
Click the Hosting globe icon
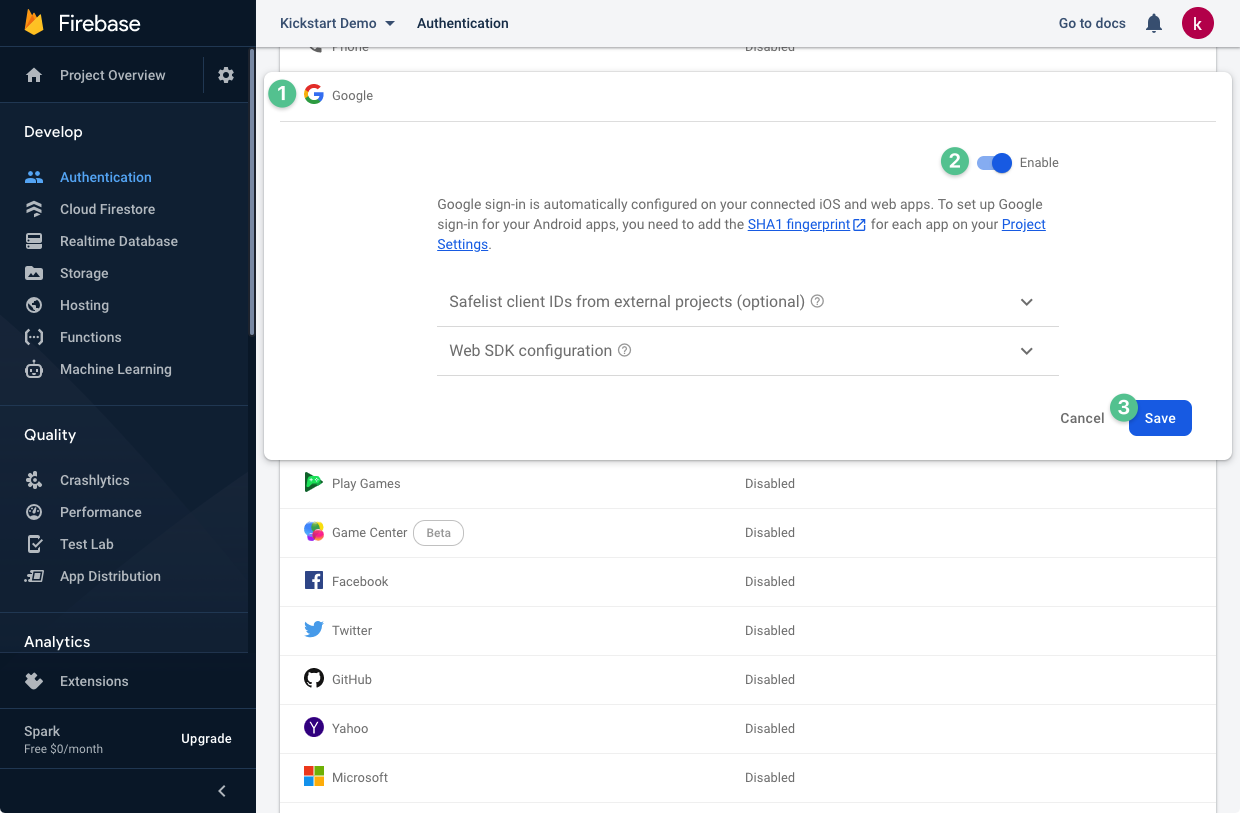(x=34, y=305)
